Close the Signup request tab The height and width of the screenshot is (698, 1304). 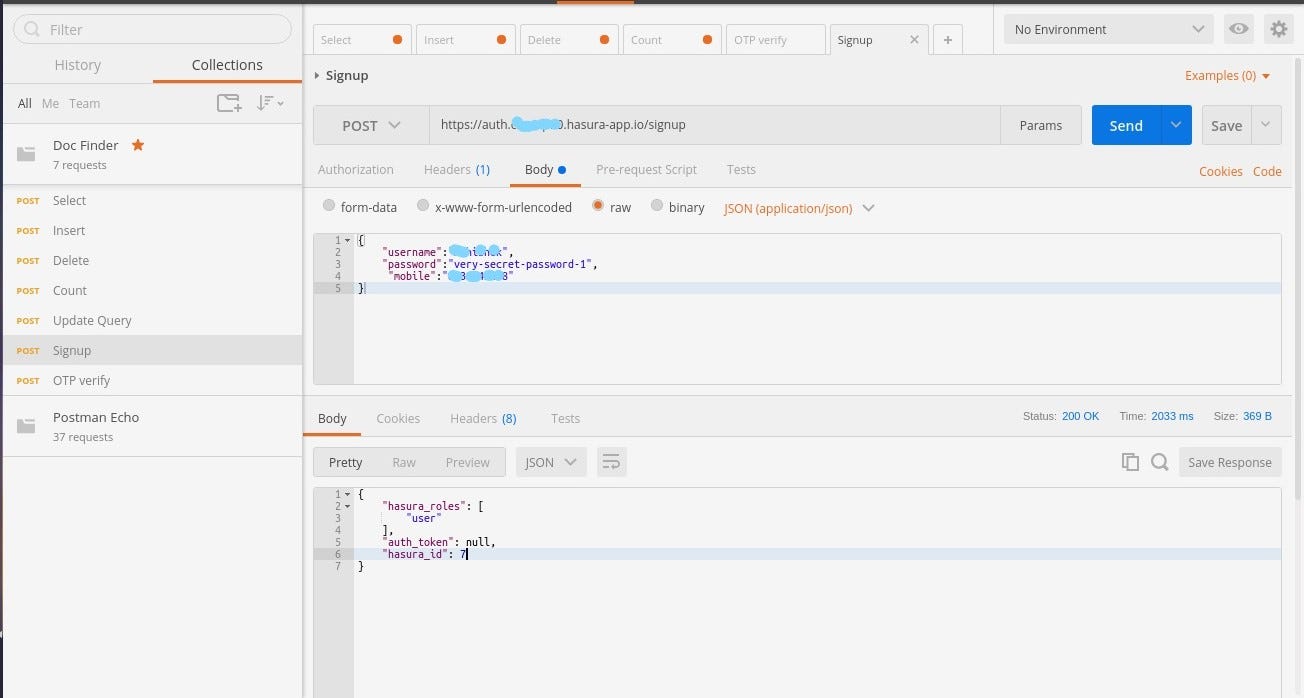tap(914, 40)
